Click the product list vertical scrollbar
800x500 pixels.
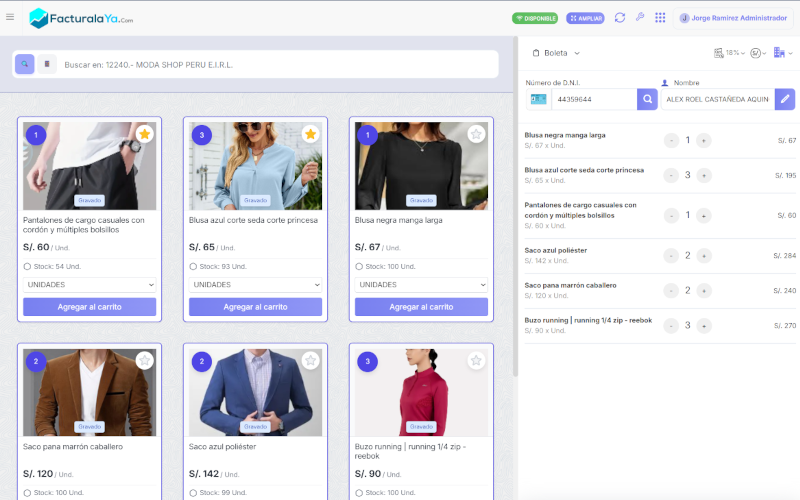point(515,207)
